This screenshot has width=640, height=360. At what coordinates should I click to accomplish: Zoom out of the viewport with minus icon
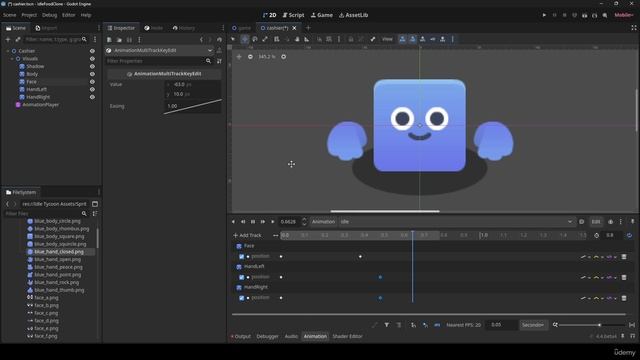[250, 57]
